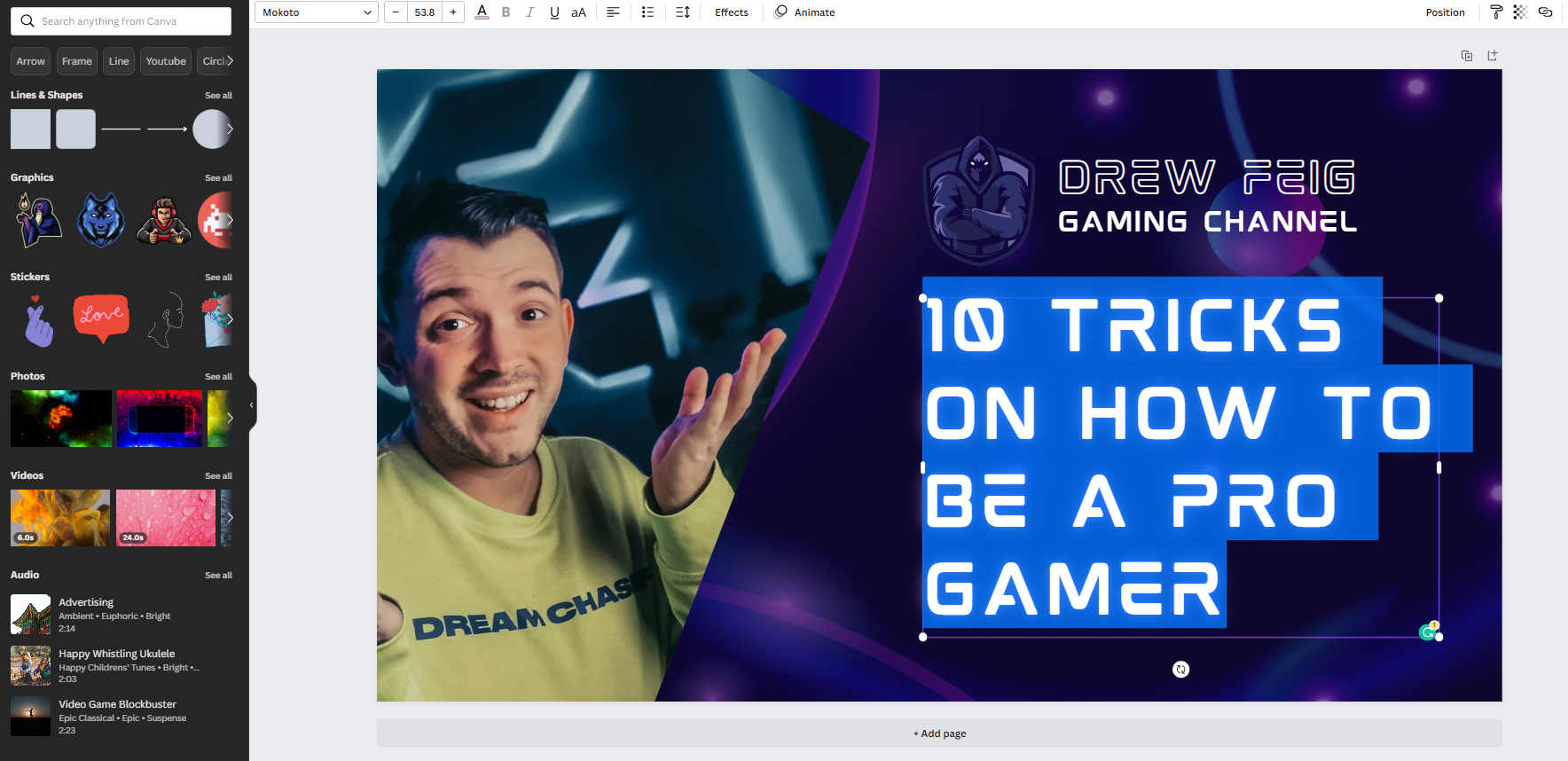Viewport: 1568px width, 761px height.
Task: Insert the rounded square shape
Action: (75, 129)
